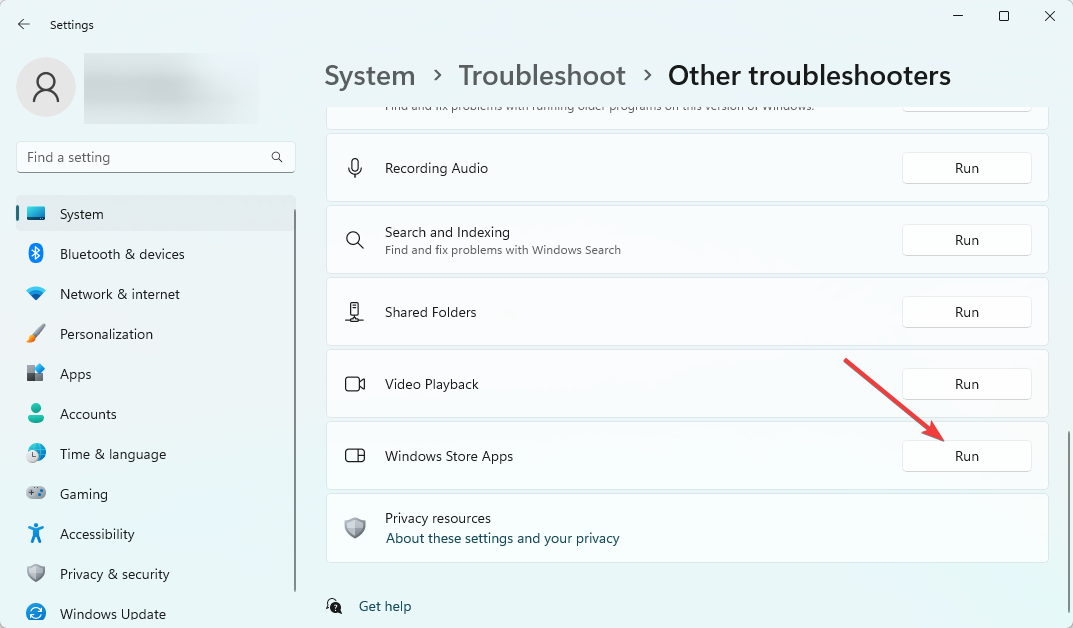
Task: Click the Time & language globe icon
Action: point(36,454)
